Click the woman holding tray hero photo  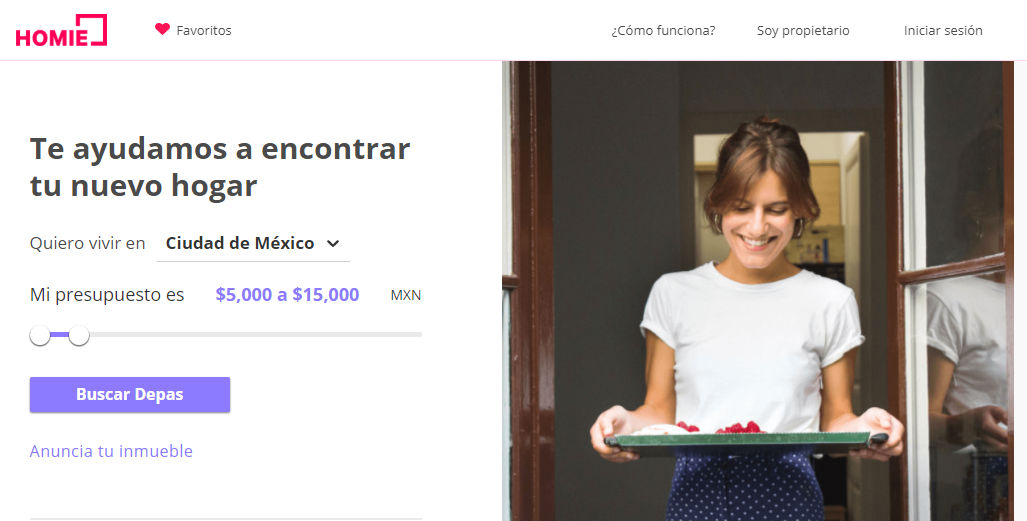point(758,291)
